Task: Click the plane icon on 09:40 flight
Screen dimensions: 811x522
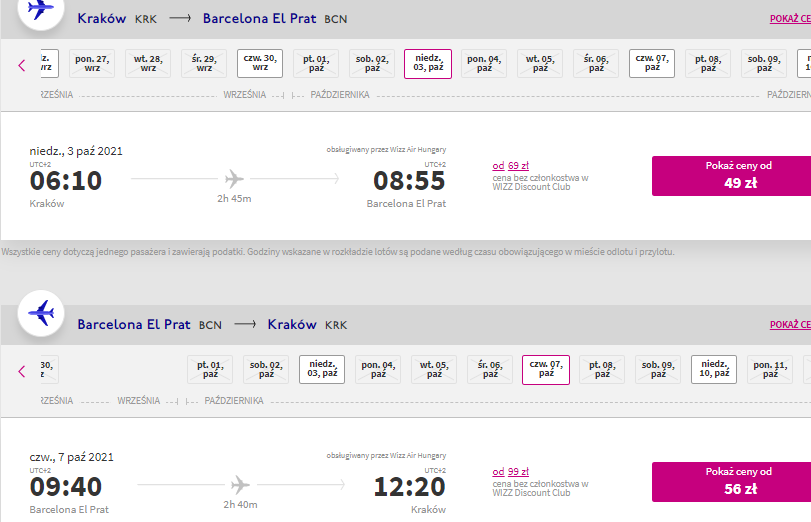Action: pyautogui.click(x=241, y=485)
